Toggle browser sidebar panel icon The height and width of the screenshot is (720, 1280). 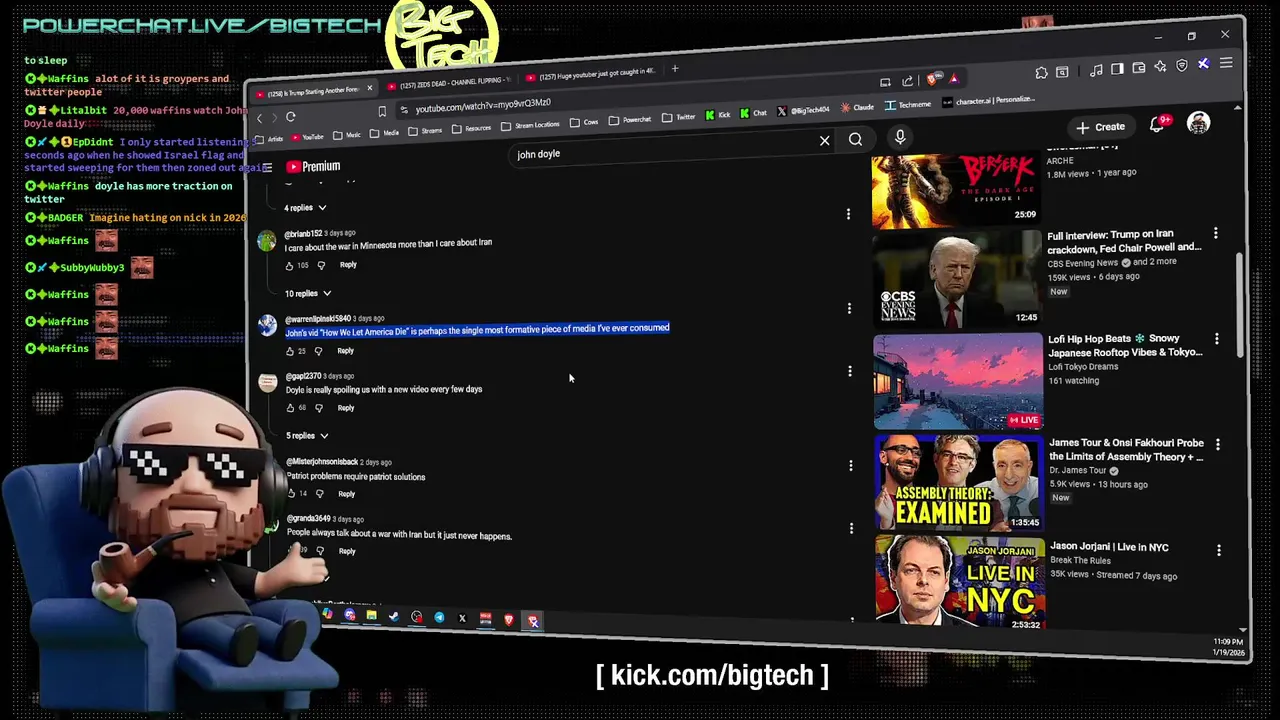click(1117, 69)
